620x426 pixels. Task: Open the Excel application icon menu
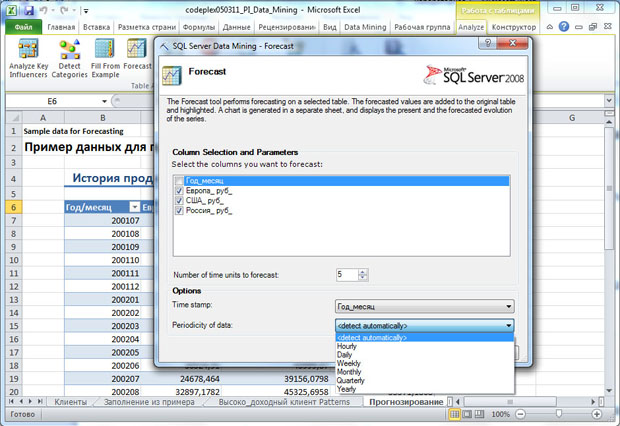point(11,10)
